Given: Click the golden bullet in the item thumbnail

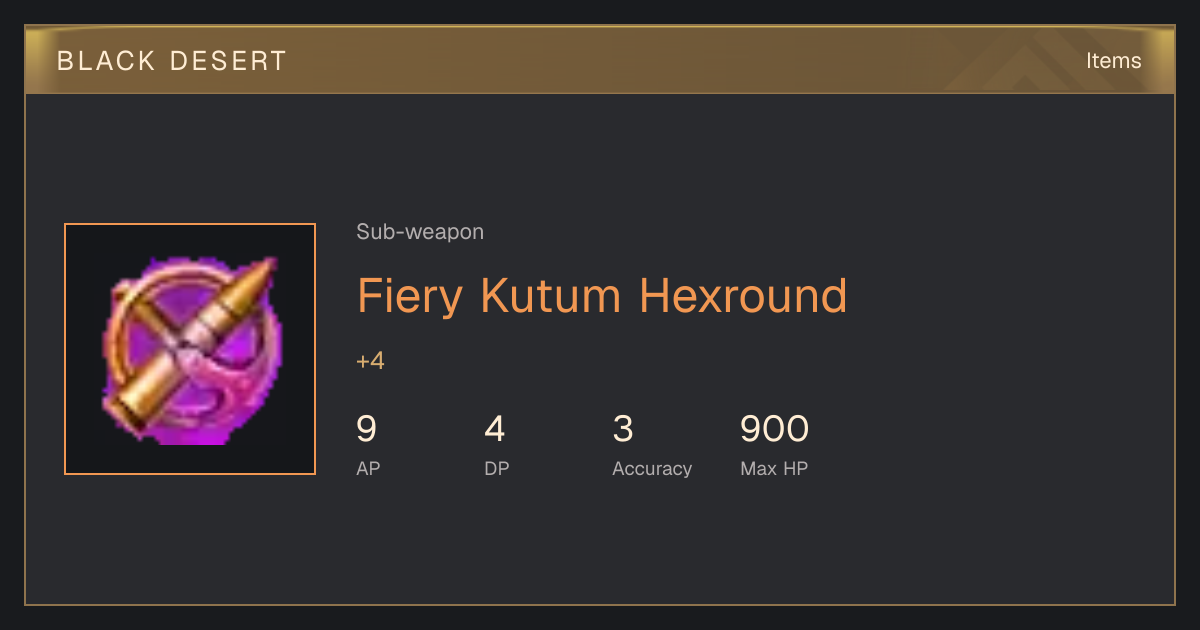Looking at the screenshot, I should point(190,340).
